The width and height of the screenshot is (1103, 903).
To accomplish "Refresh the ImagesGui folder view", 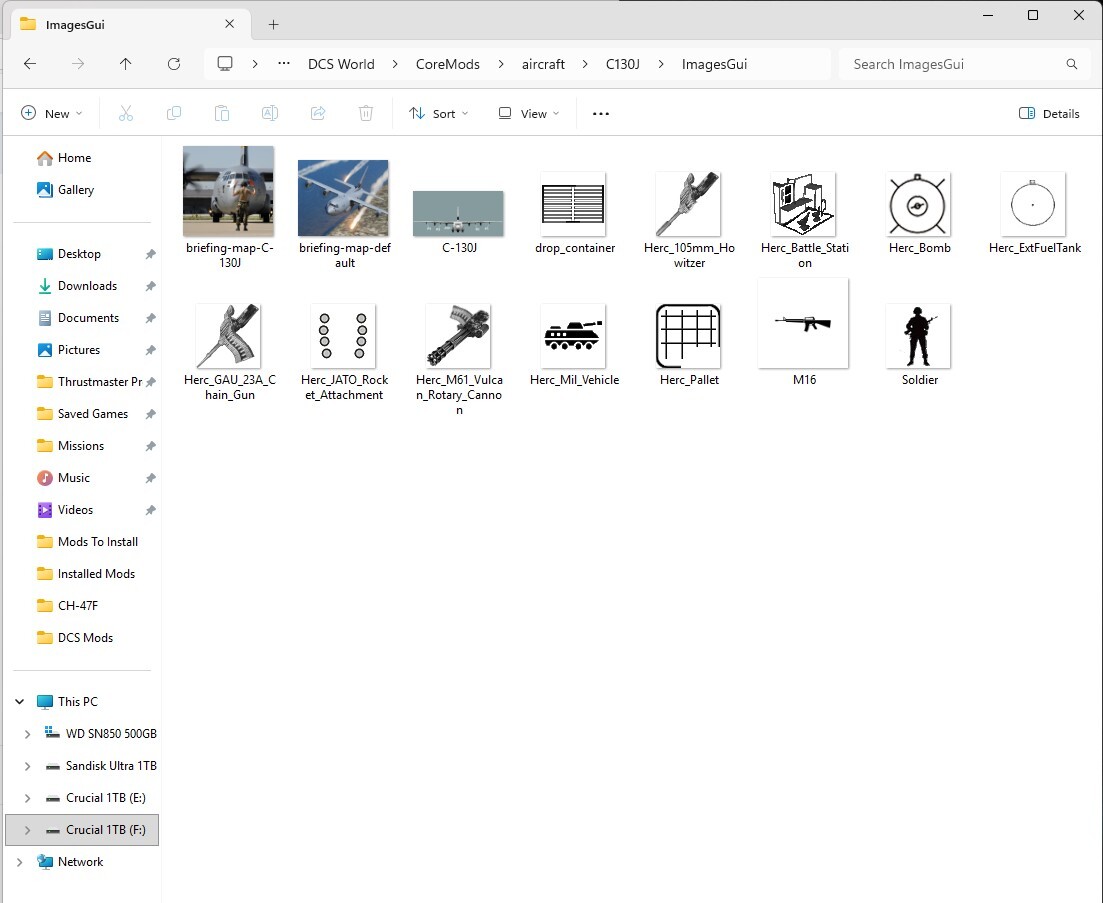I will click(174, 64).
